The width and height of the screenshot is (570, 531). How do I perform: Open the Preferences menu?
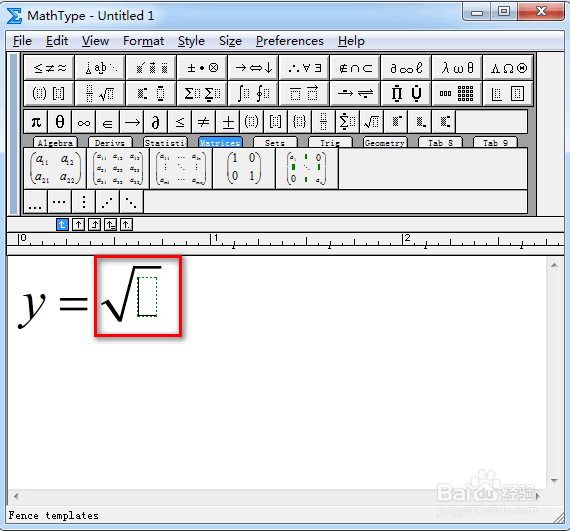tap(289, 41)
